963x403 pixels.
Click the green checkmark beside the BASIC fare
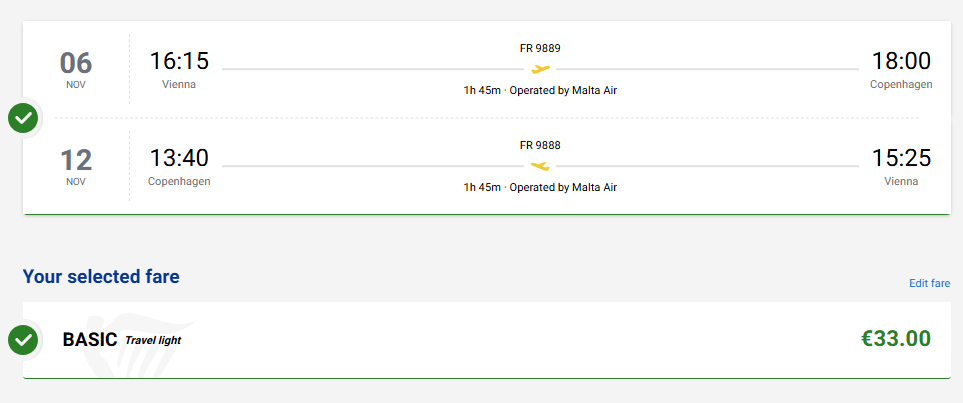click(23, 340)
